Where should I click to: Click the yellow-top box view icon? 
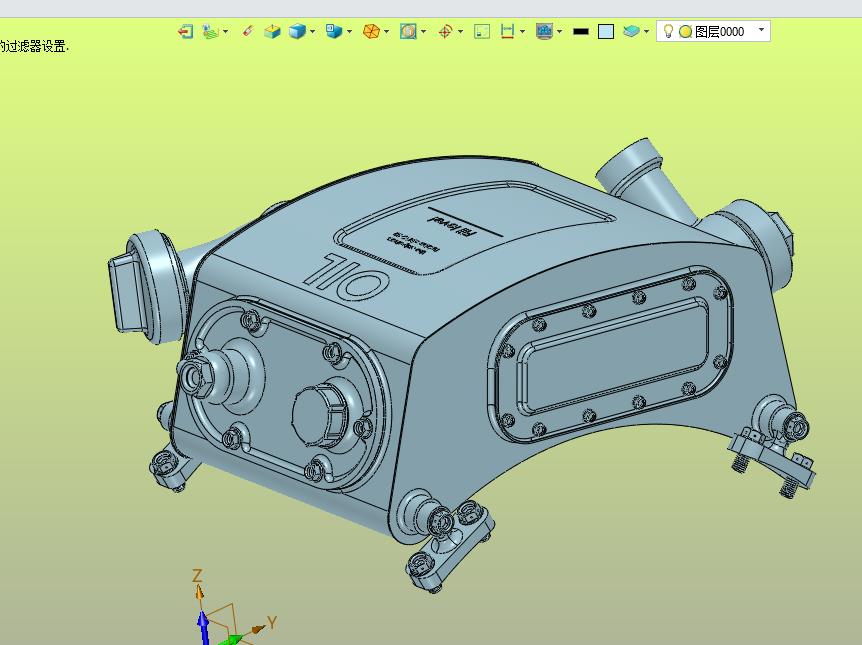[x=272, y=31]
